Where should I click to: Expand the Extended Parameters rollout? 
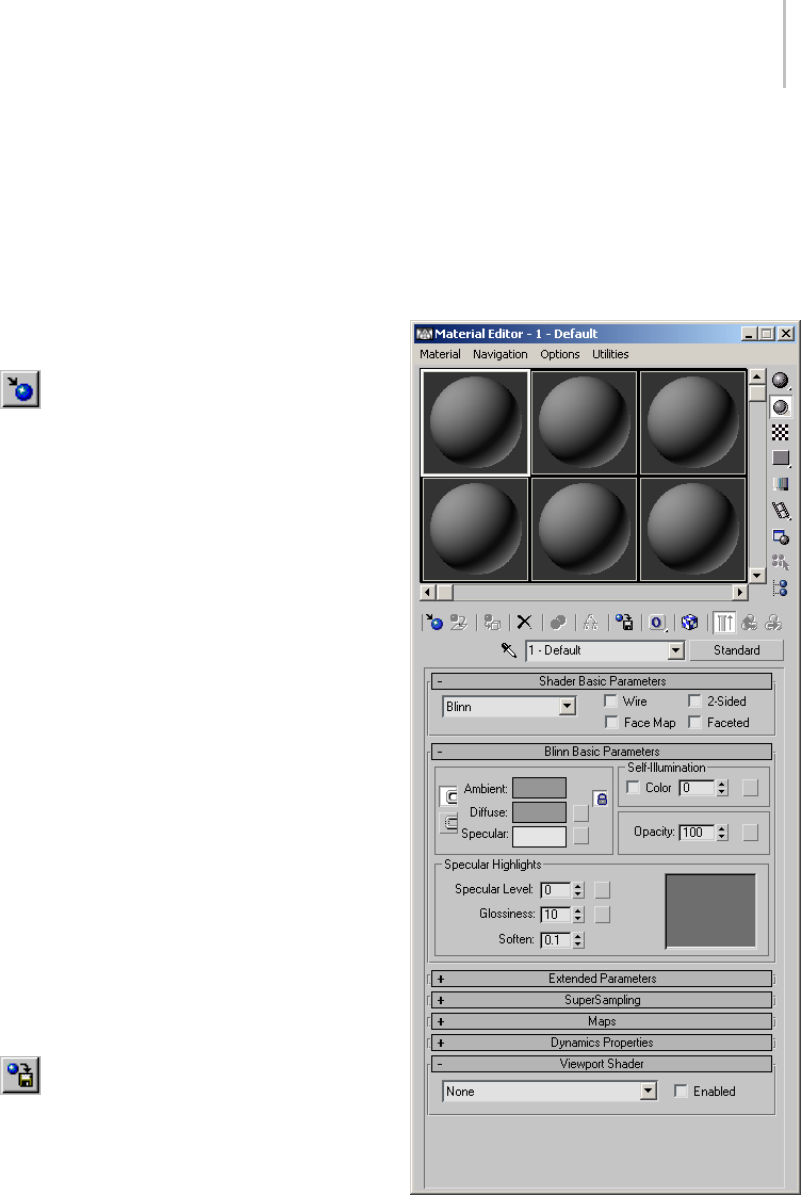(x=601, y=979)
